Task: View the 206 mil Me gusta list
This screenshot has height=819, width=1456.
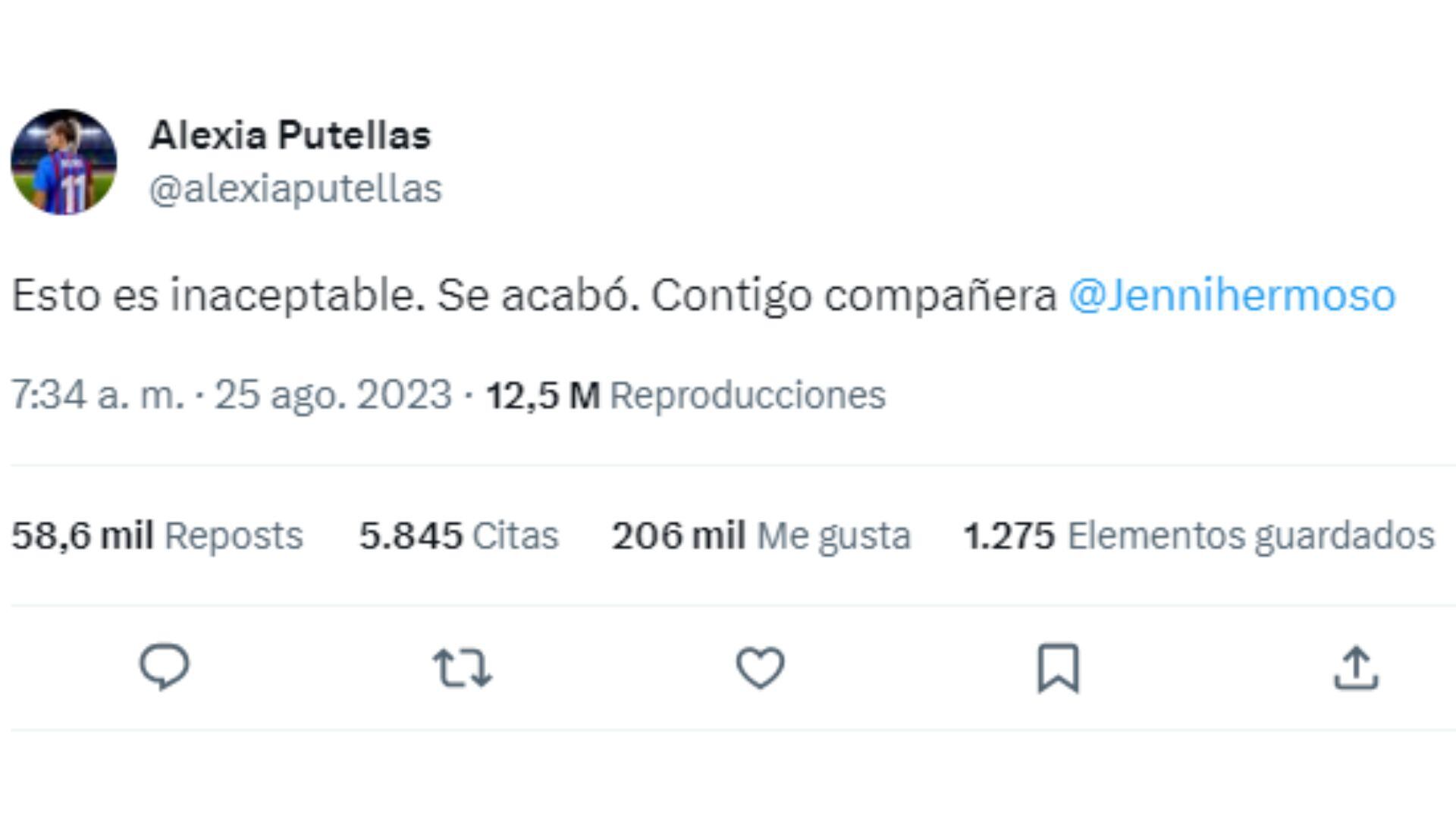Action: click(761, 535)
